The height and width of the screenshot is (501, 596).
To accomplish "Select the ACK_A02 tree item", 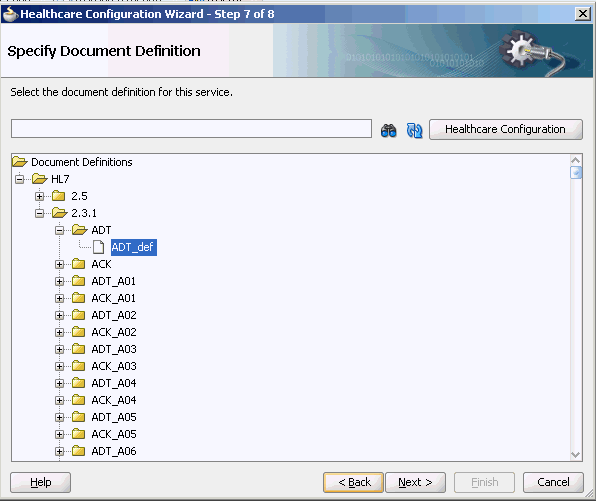I will [x=114, y=332].
